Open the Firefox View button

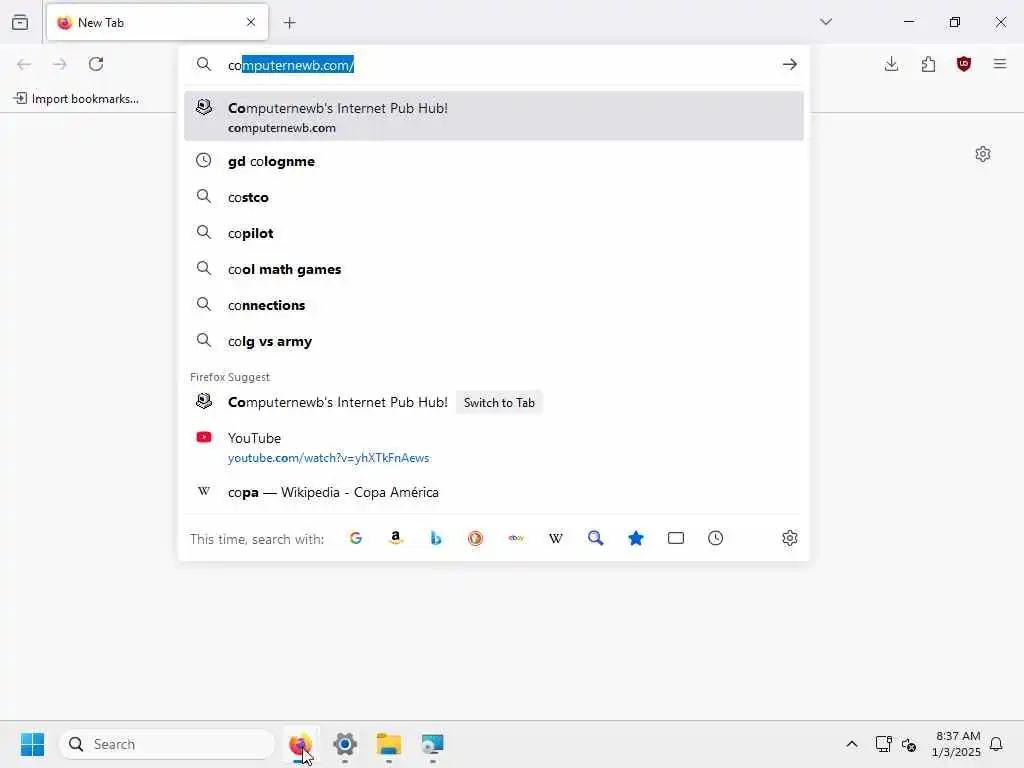tap(20, 22)
